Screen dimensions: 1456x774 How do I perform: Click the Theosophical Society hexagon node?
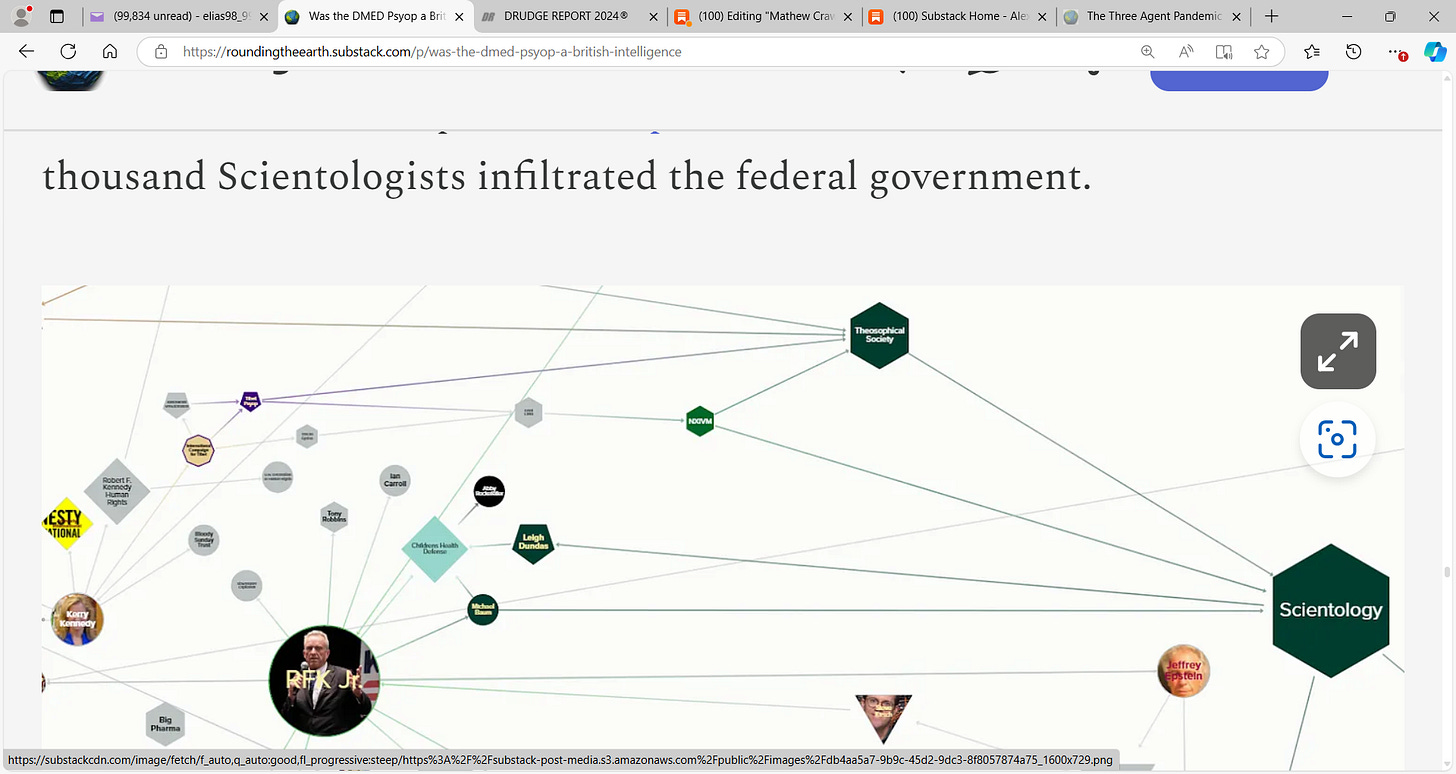880,335
